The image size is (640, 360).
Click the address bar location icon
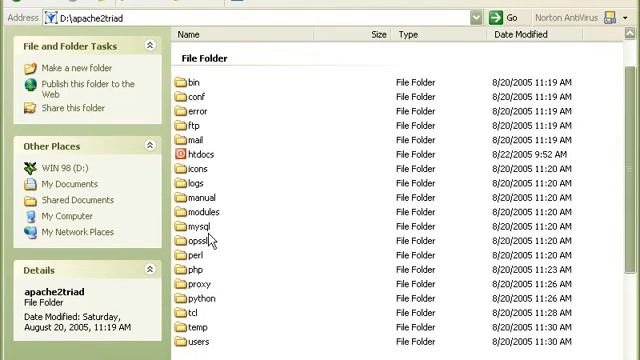51,18
